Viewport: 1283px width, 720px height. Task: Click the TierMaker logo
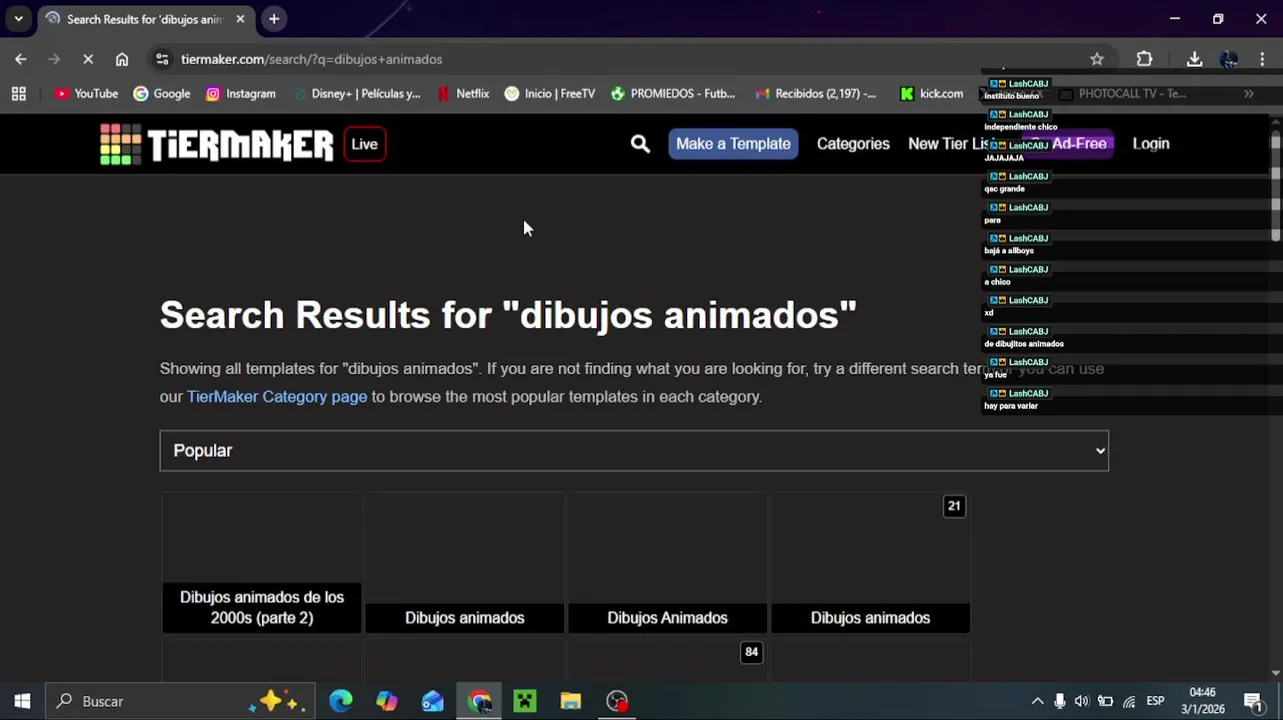(216, 144)
